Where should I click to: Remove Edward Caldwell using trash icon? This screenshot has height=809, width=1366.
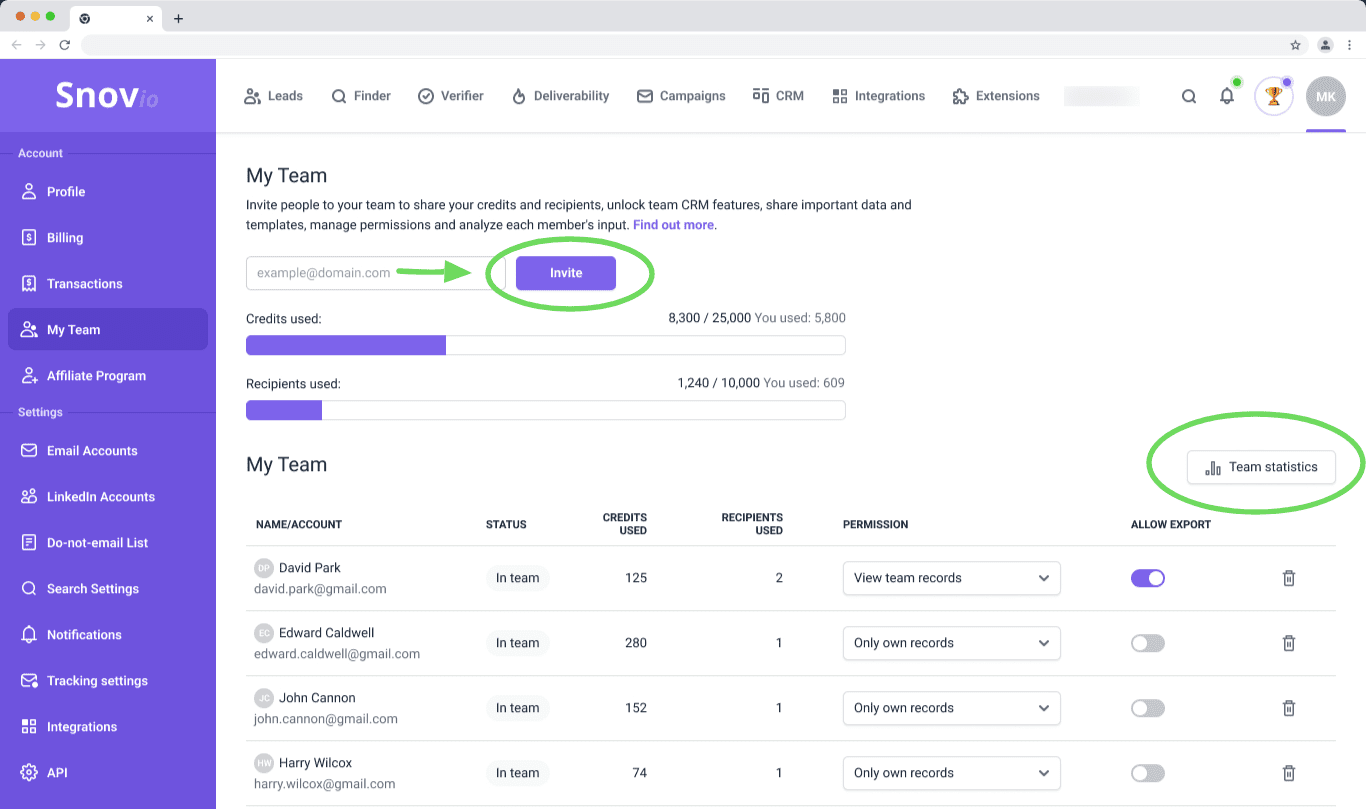coord(1289,643)
